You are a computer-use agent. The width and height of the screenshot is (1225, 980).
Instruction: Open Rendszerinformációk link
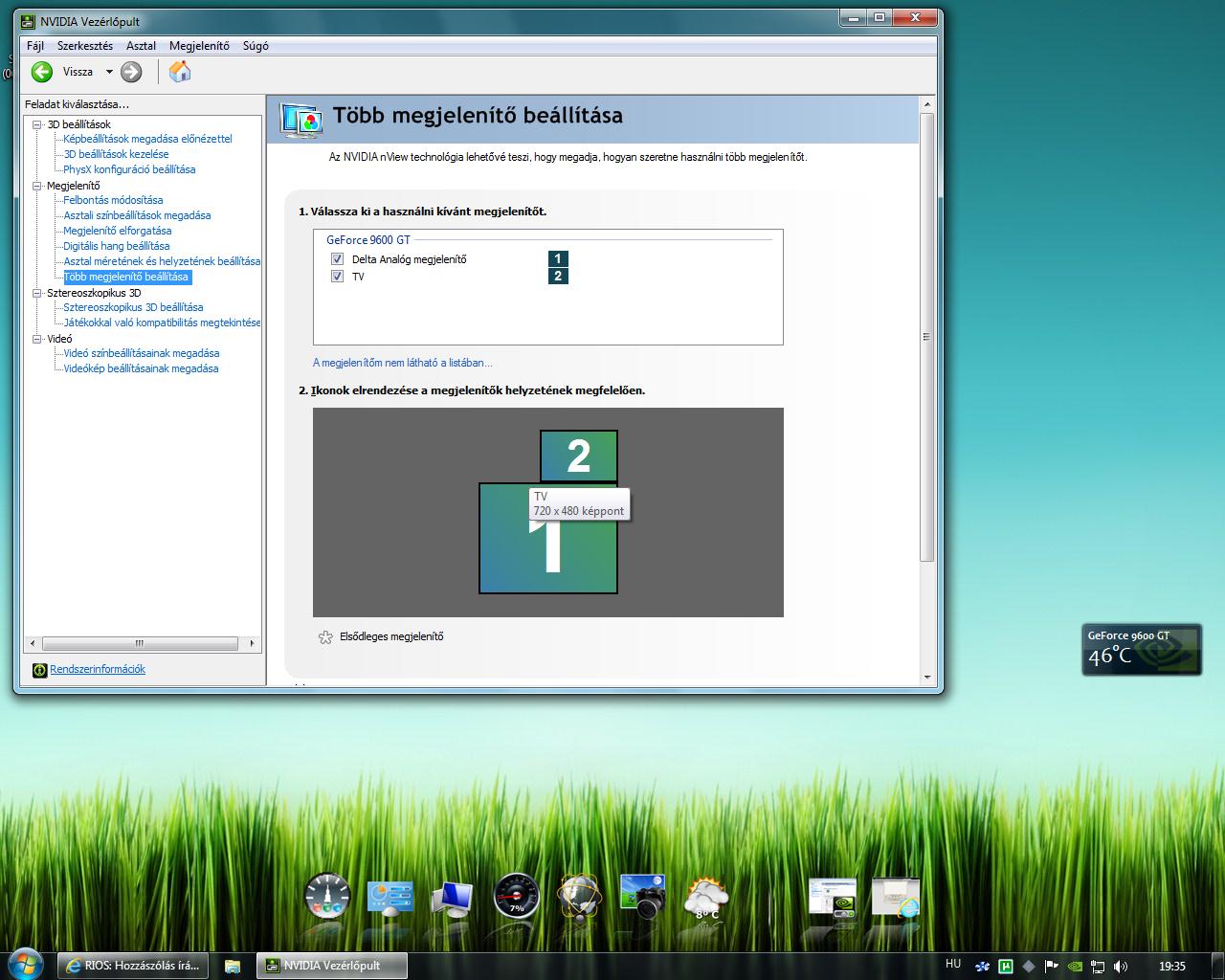pyautogui.click(x=98, y=669)
